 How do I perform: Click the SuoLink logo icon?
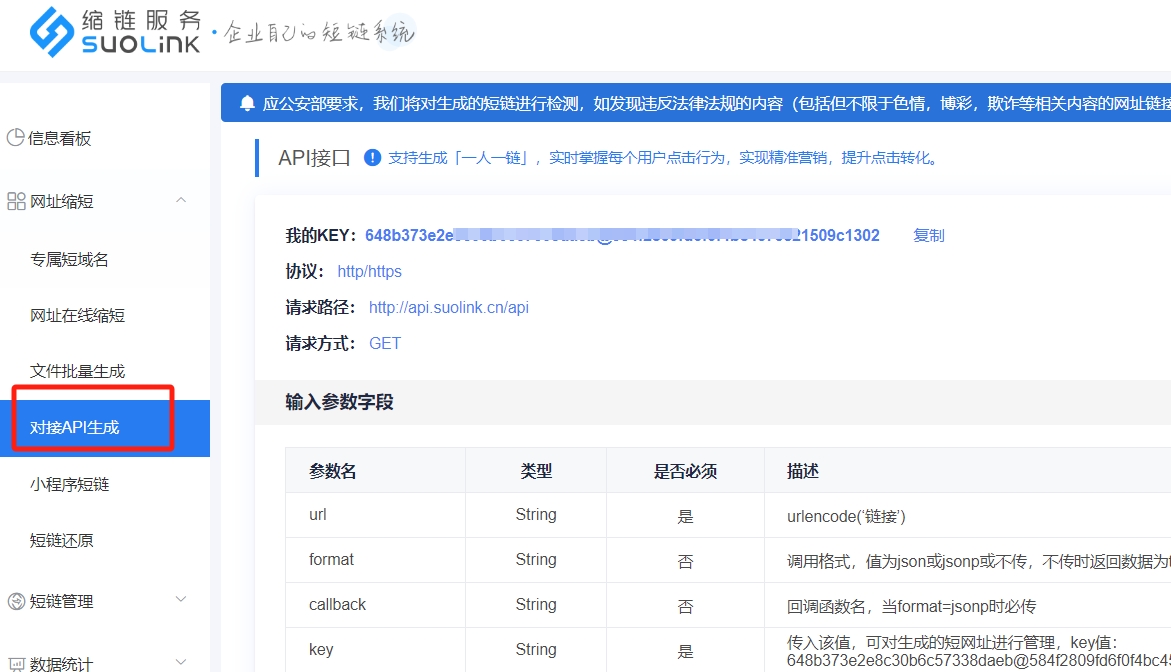click(x=52, y=32)
